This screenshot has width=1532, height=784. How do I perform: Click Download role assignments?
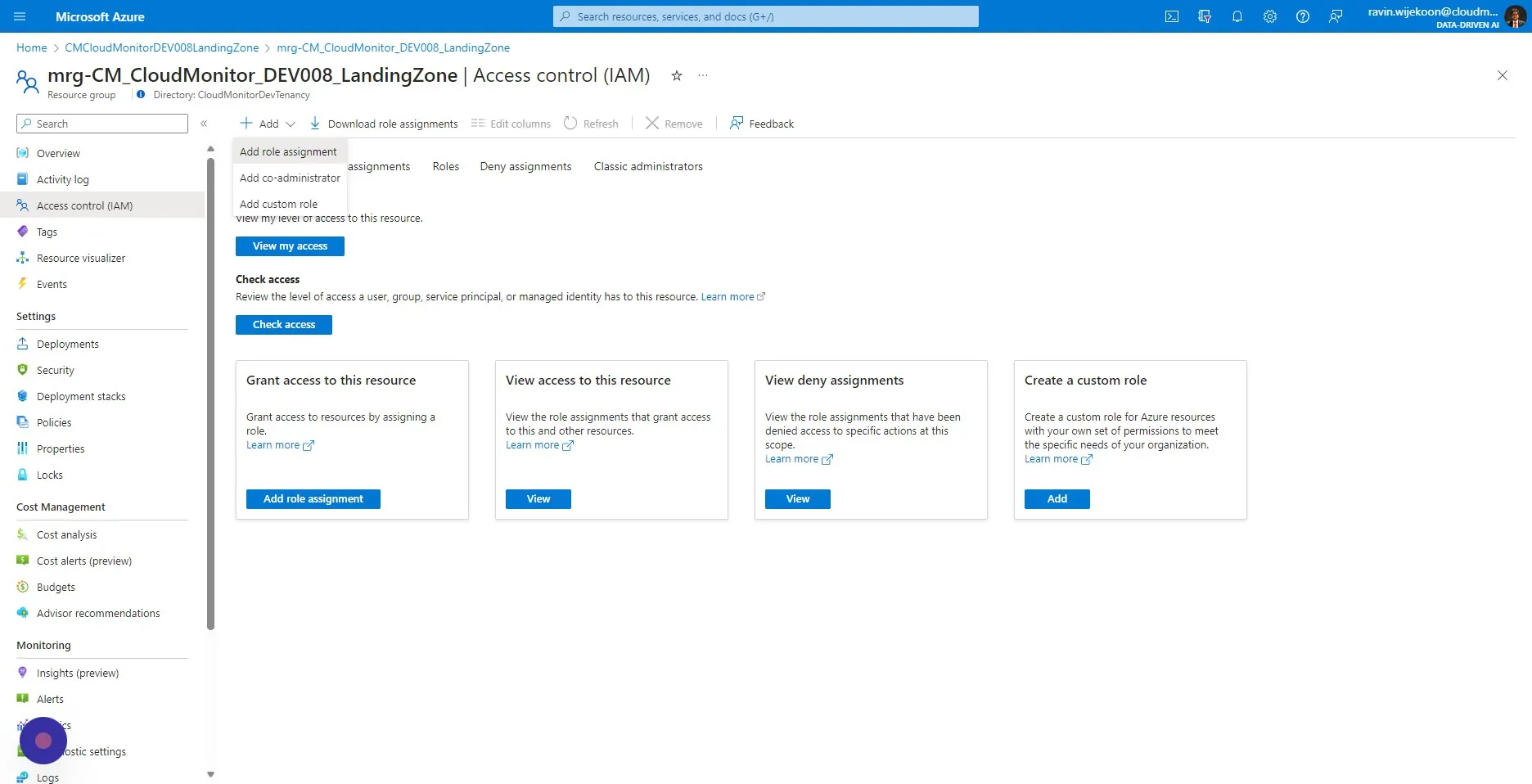(383, 124)
